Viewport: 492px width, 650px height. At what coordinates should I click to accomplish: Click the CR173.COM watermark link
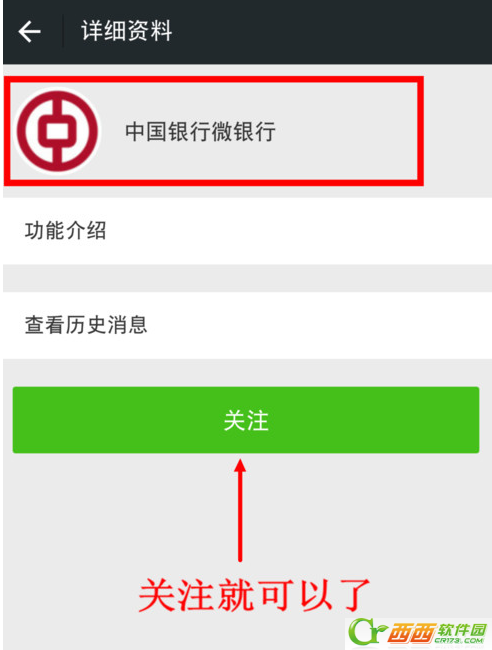pos(459,641)
